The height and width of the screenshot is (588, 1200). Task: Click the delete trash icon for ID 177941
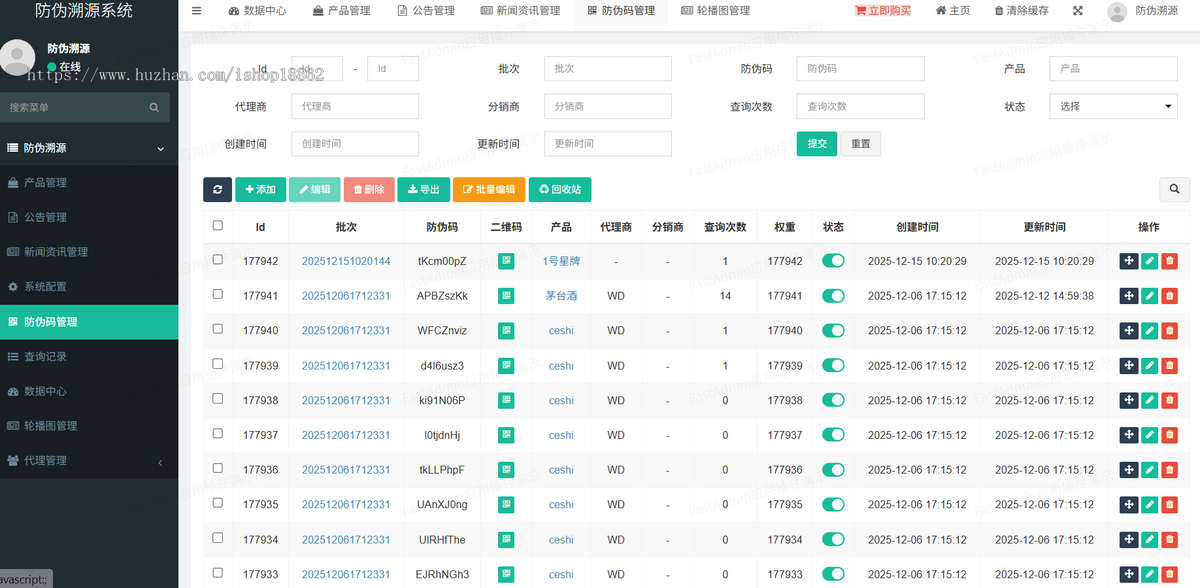point(1170,296)
